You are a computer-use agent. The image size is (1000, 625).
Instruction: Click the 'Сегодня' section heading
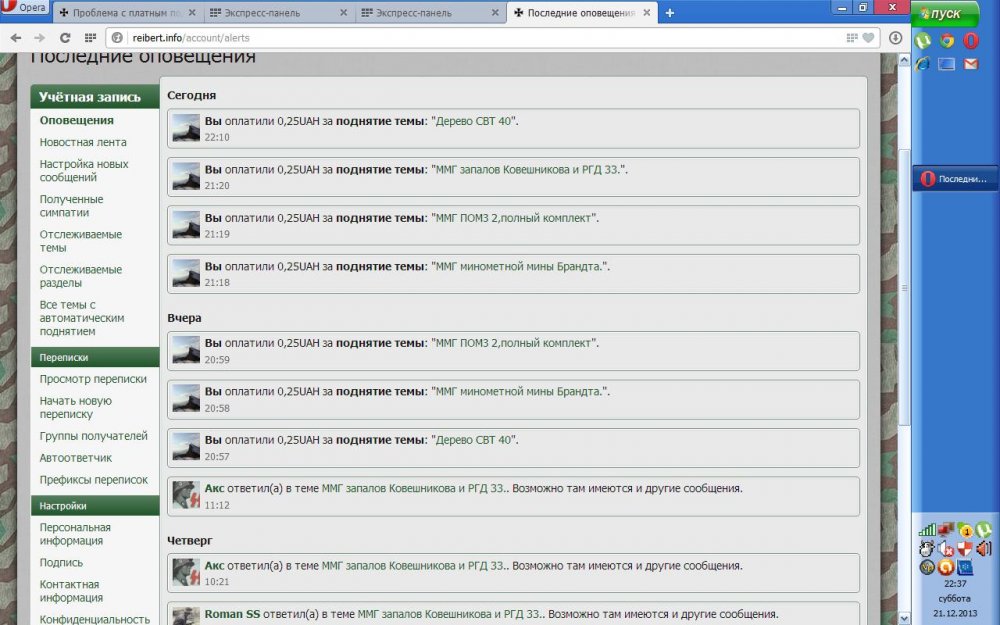pyautogui.click(x=191, y=95)
